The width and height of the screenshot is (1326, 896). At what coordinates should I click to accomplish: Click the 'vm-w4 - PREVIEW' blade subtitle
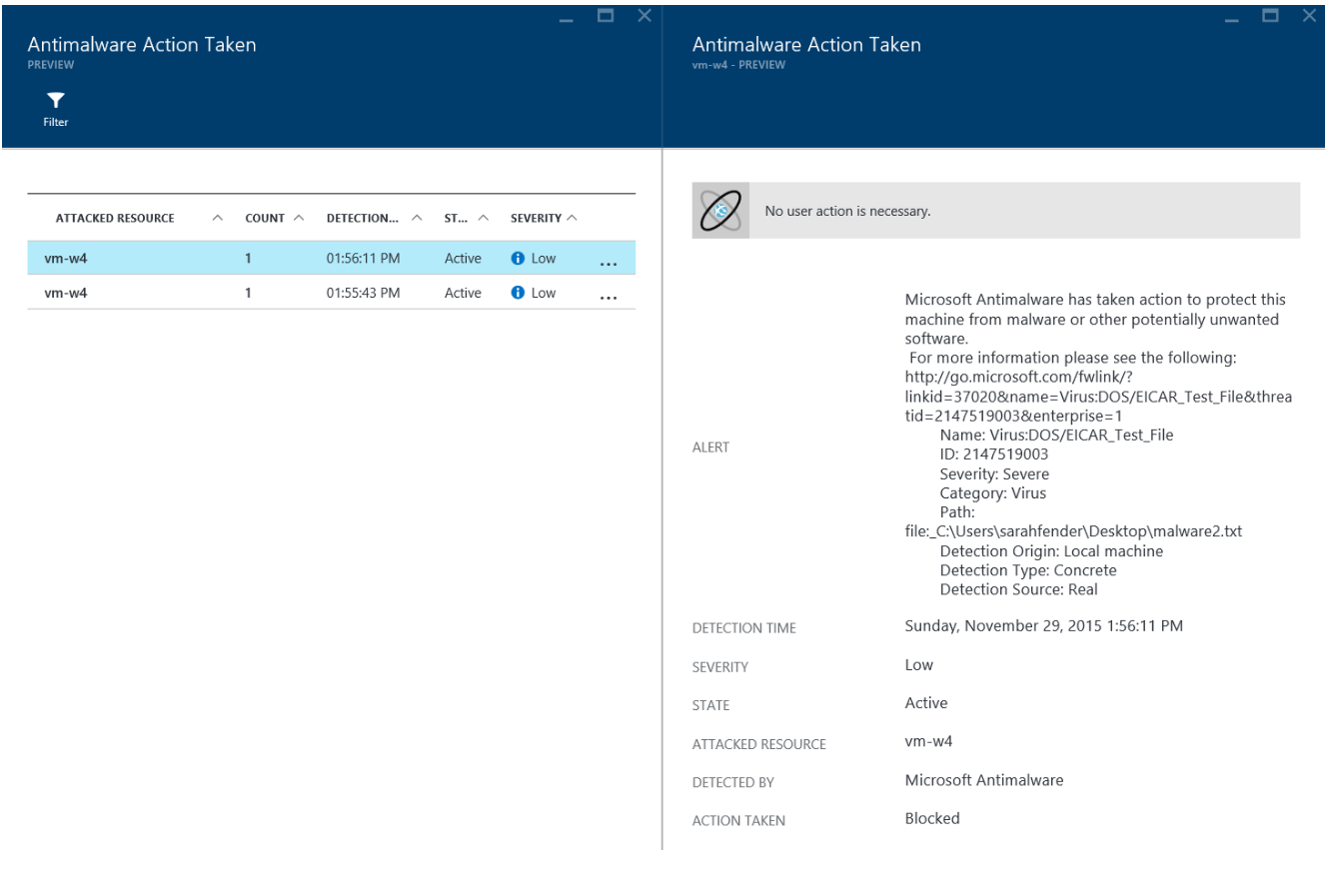[738, 65]
